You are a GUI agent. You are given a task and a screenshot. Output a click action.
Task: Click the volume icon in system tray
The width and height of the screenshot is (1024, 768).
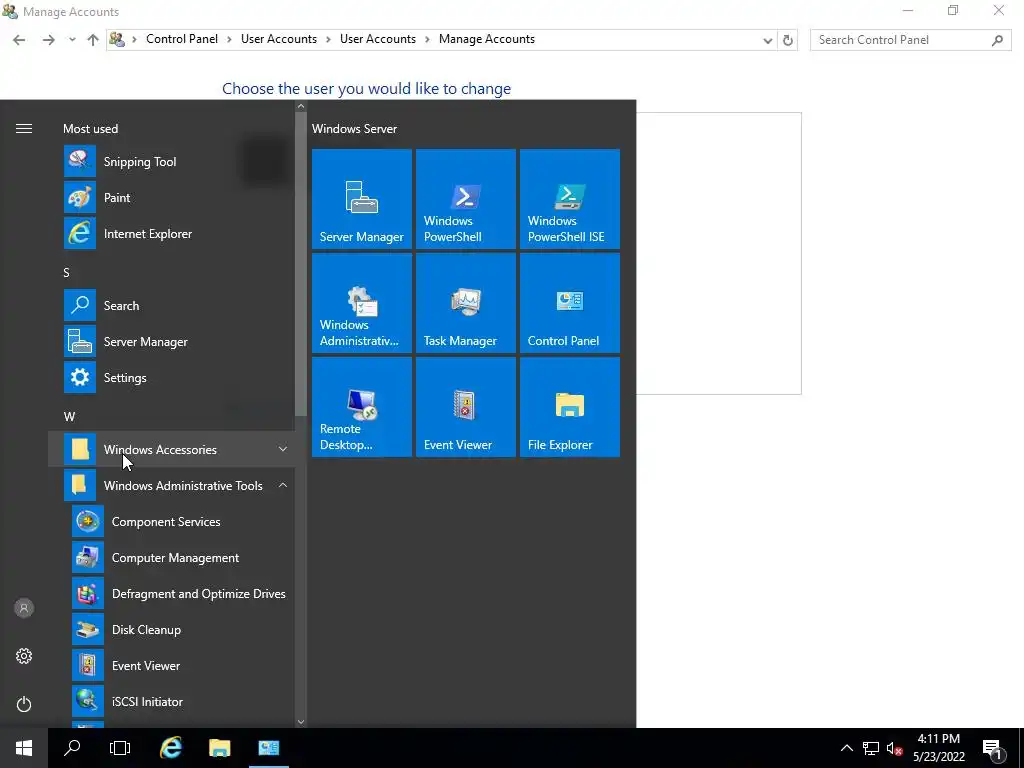click(894, 748)
